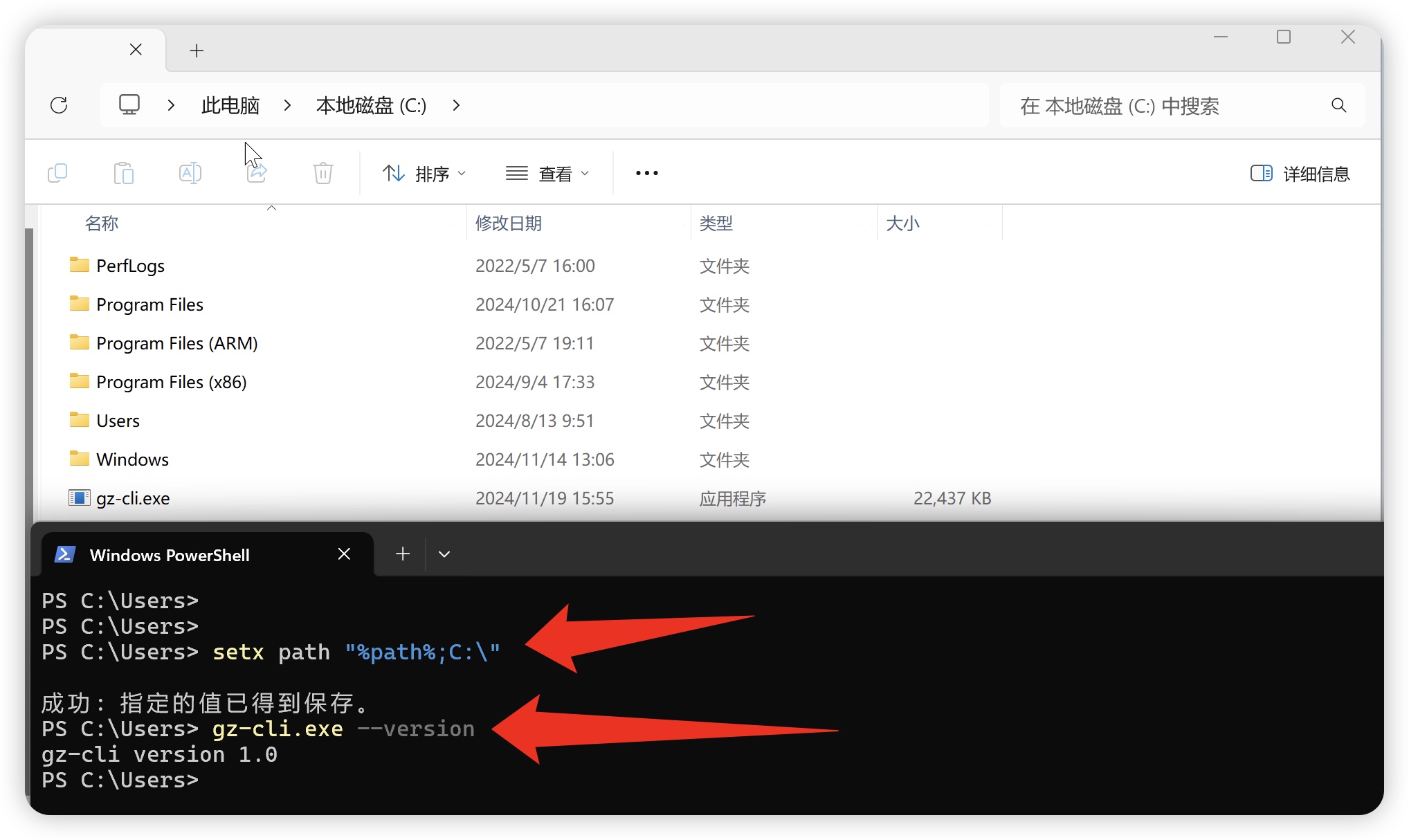The width and height of the screenshot is (1409, 840).
Task: Click the share icon in toolbar
Action: point(257,173)
